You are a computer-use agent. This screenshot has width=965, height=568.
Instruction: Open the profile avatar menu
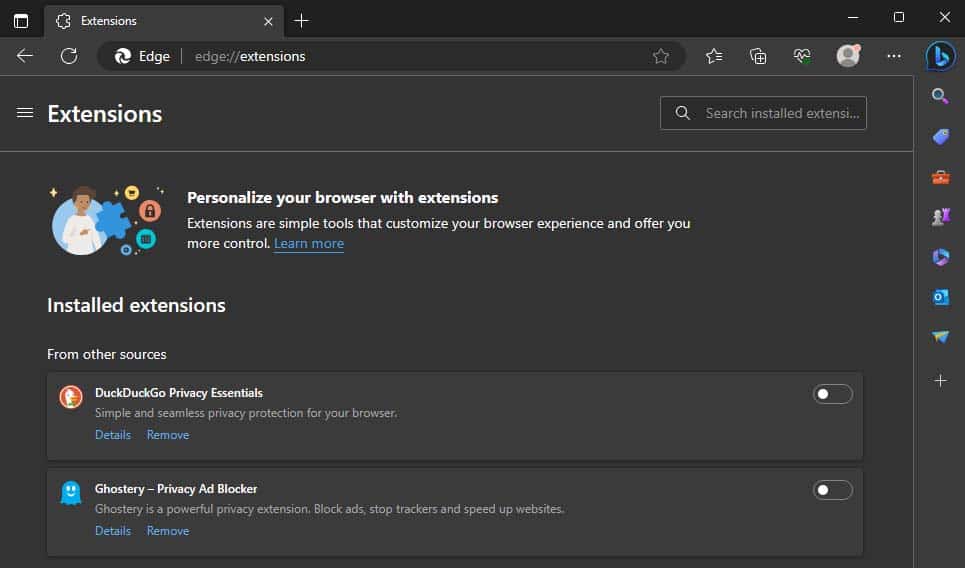point(848,56)
